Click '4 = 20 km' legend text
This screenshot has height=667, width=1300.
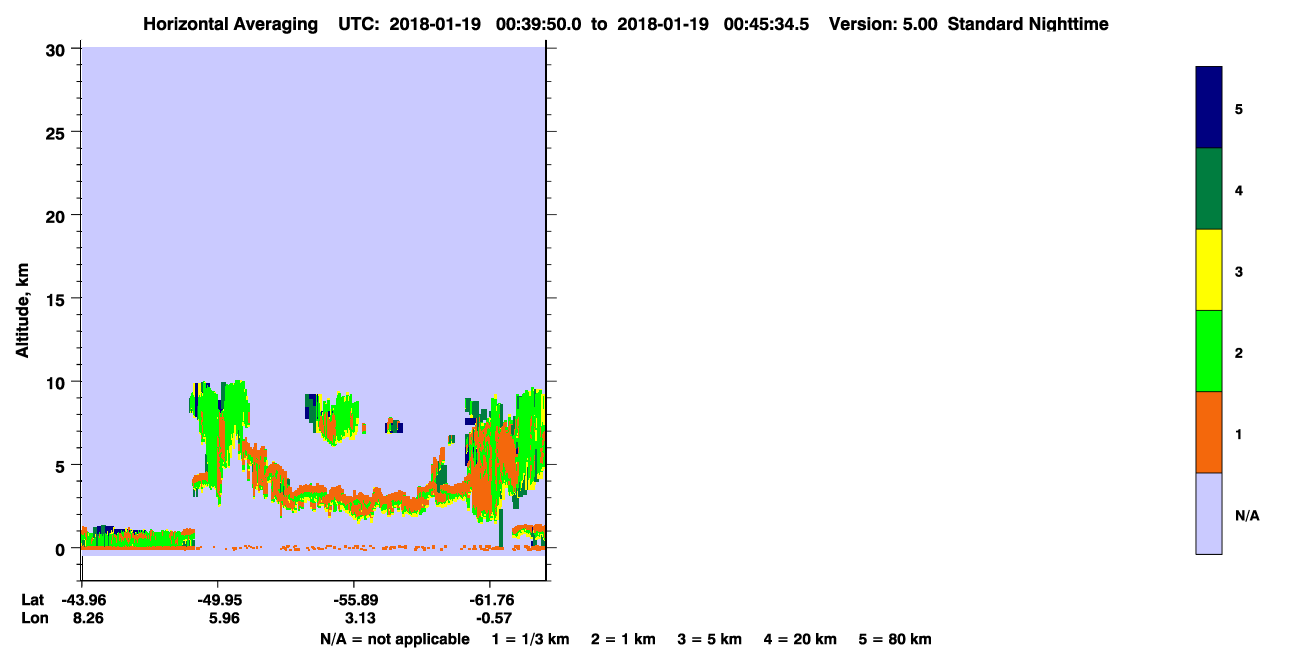click(800, 639)
